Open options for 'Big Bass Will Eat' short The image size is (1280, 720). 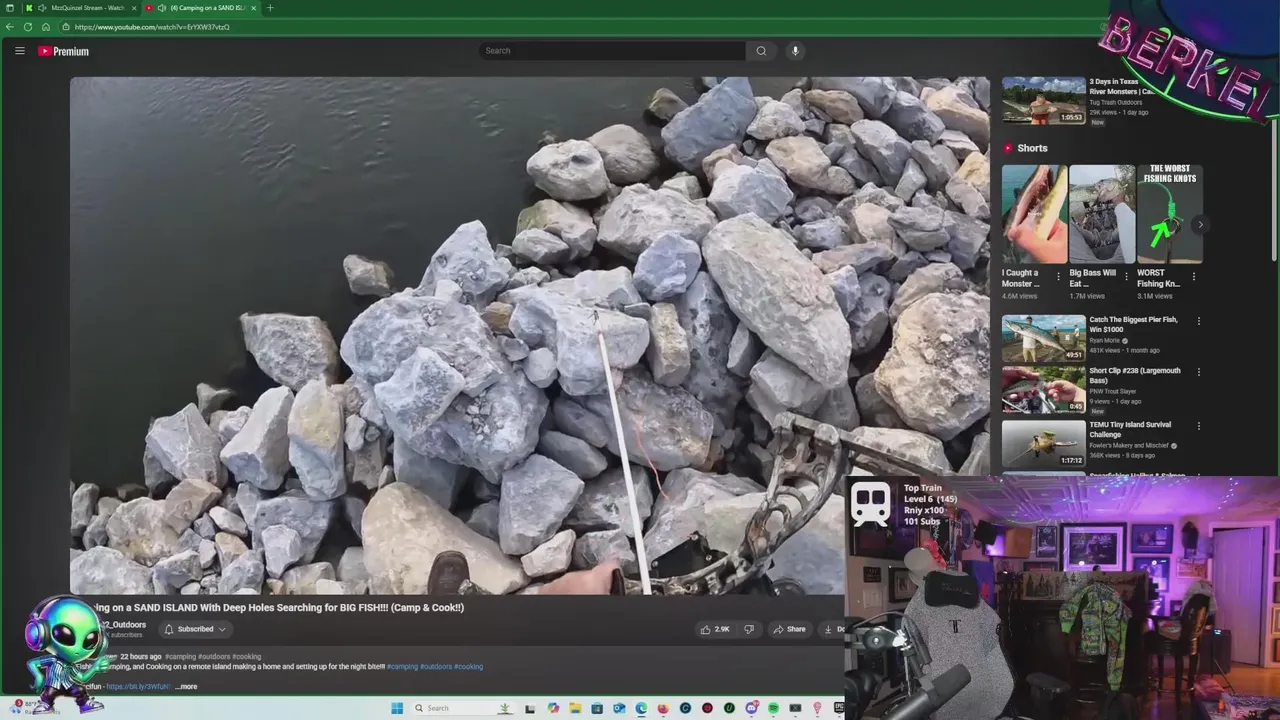[1126, 277]
